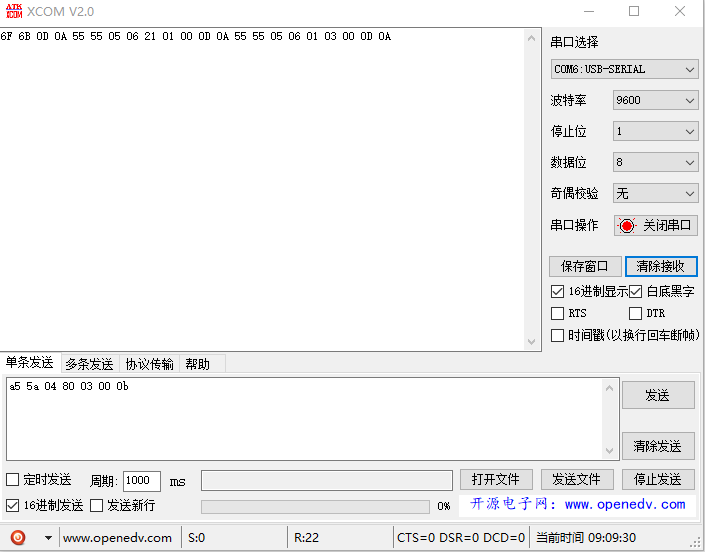
Task: Open the 协议传输 tab
Action: click(149, 364)
